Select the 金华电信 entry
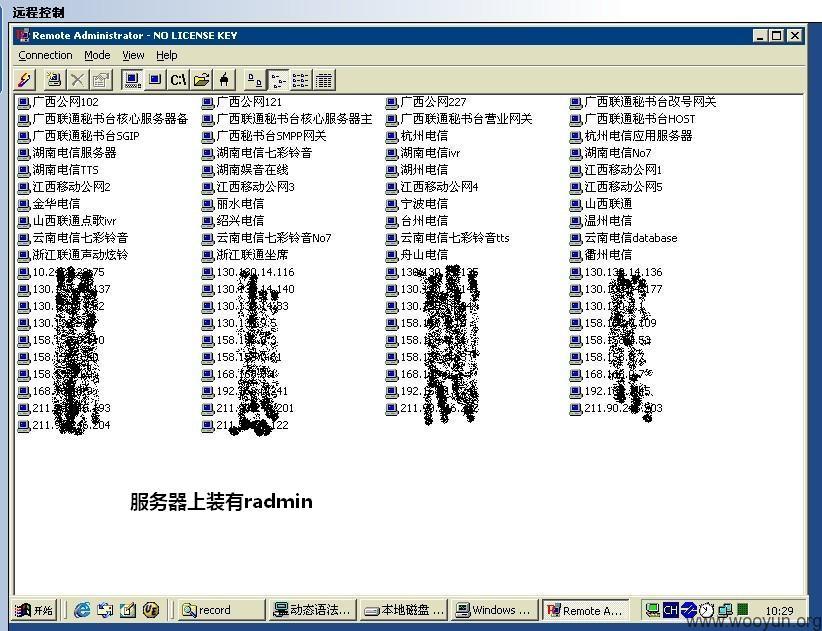Screen dimensions: 822x631 pos(49,204)
